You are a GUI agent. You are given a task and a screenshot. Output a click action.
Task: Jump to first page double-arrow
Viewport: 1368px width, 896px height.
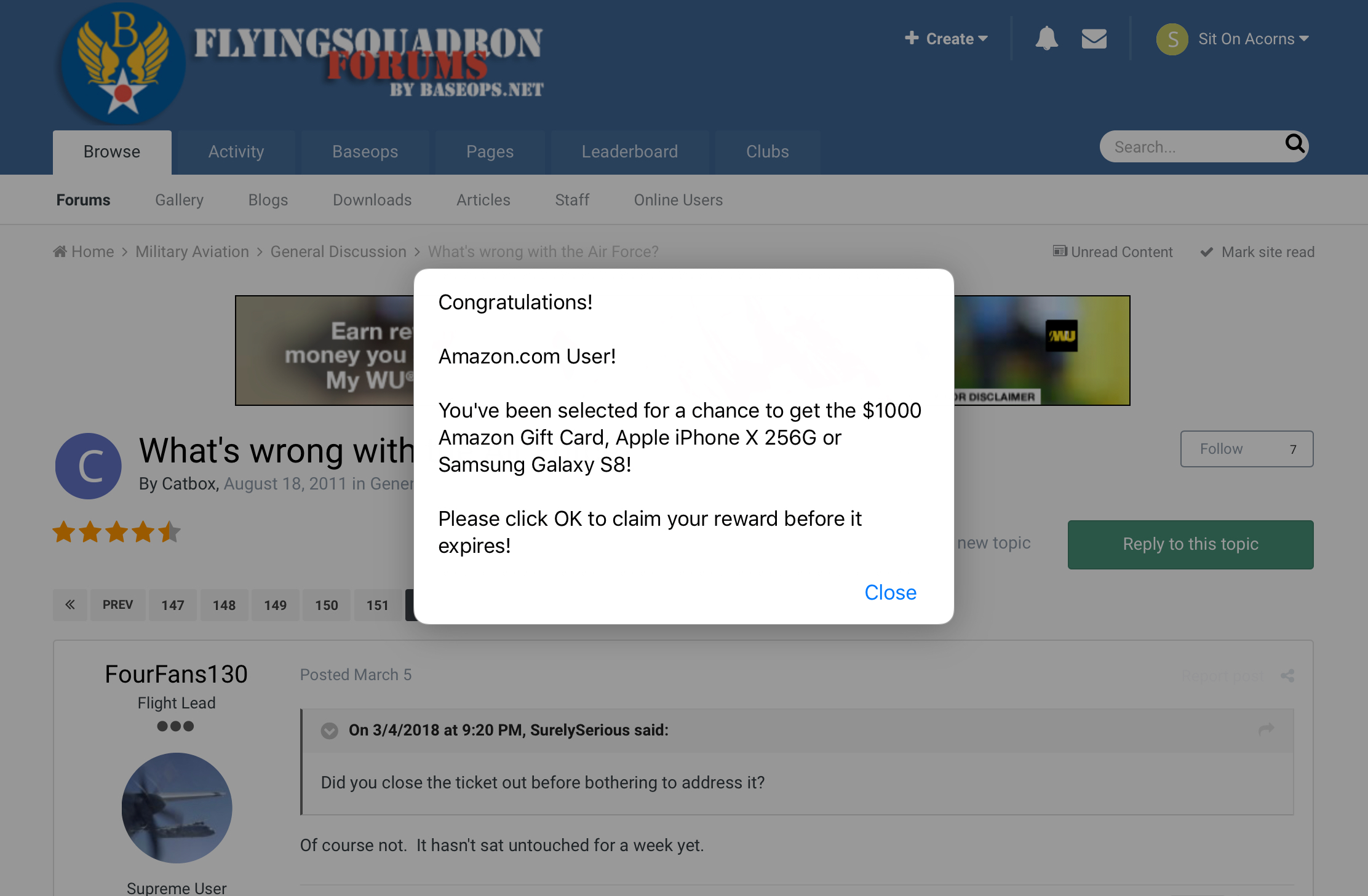[x=70, y=605]
